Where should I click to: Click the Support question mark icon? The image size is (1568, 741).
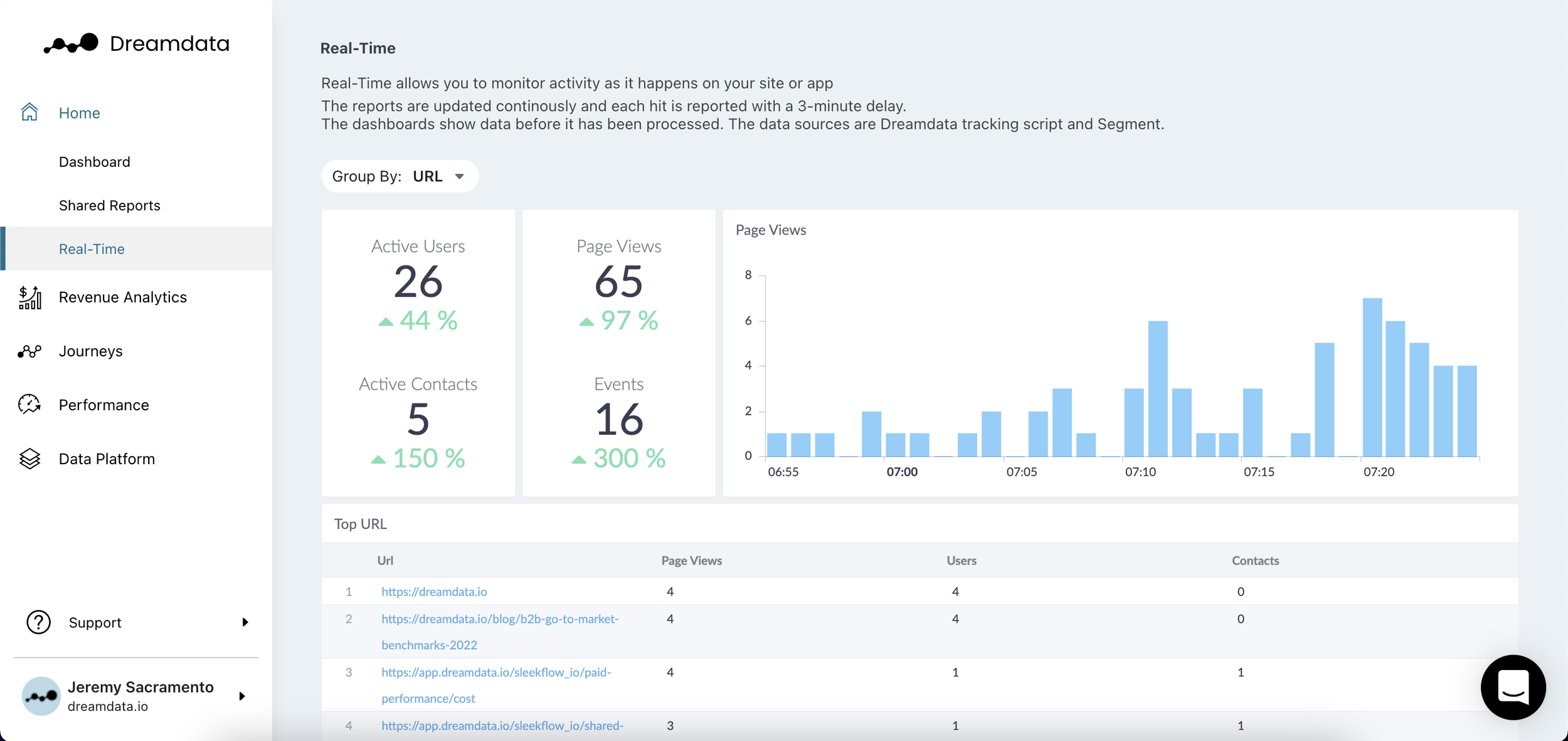[38, 622]
